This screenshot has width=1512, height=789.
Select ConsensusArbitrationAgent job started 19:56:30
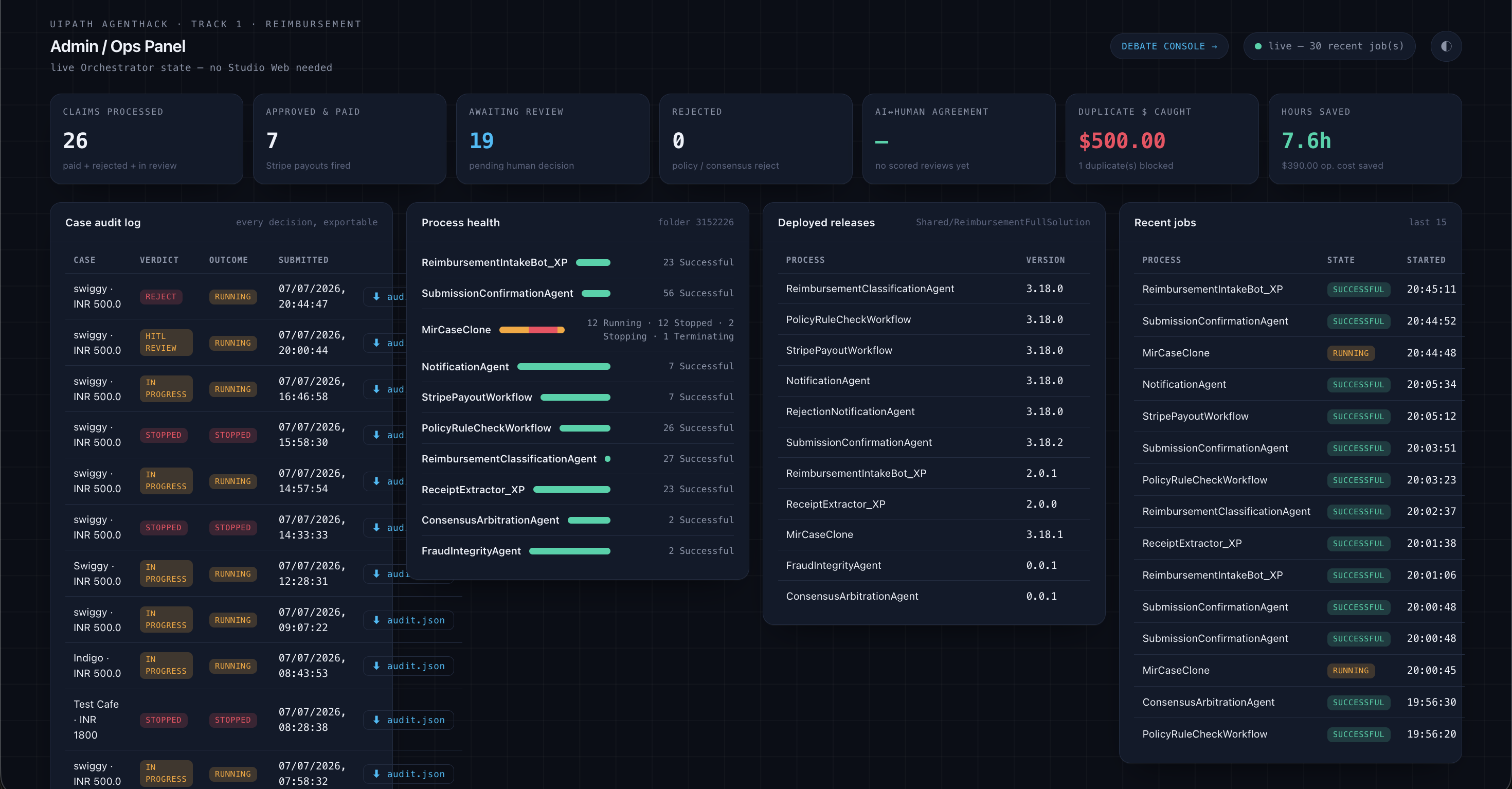[1299, 702]
